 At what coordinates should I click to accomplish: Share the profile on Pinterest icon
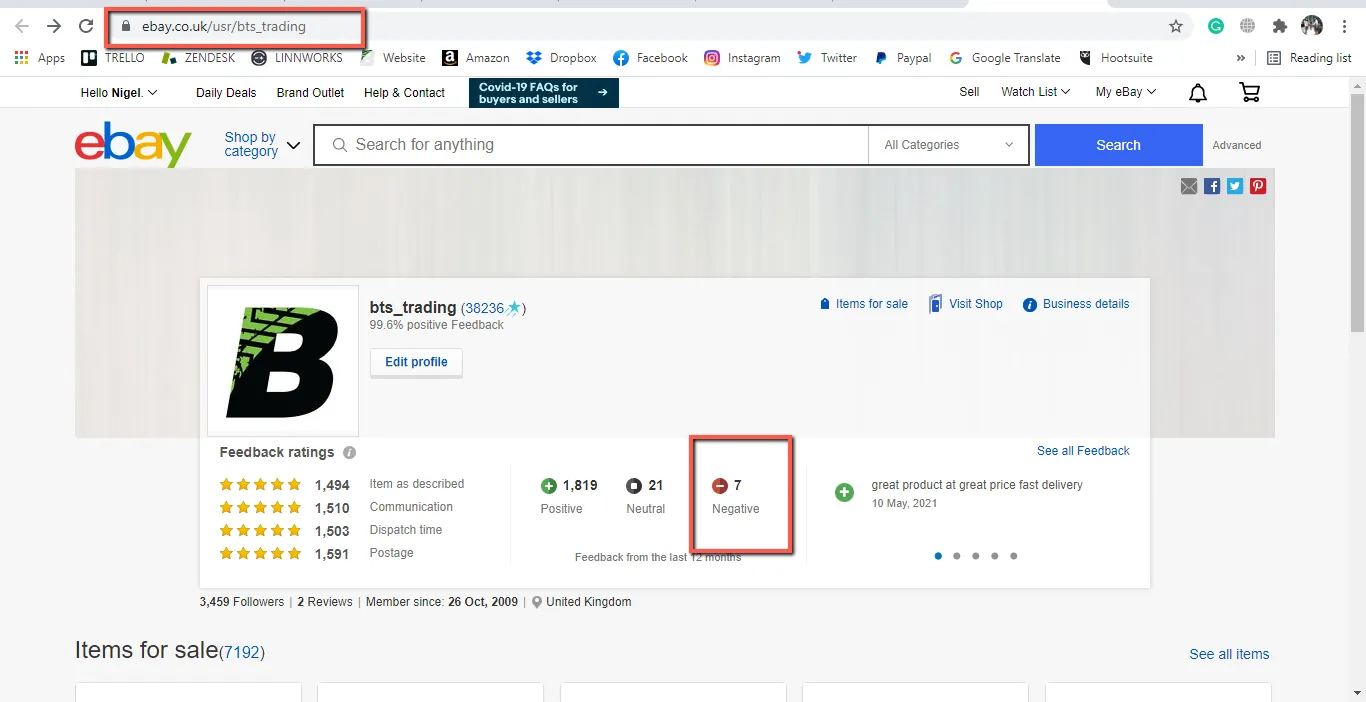tap(1258, 186)
